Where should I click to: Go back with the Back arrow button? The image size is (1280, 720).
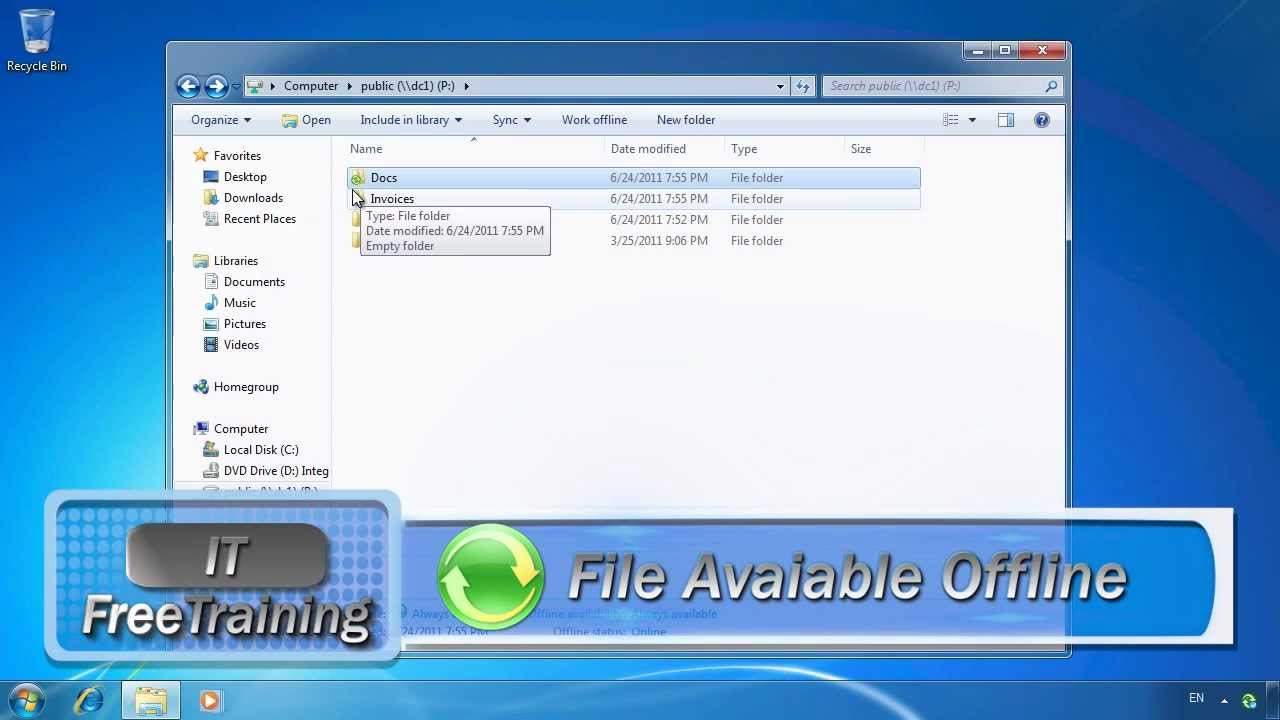[188, 86]
